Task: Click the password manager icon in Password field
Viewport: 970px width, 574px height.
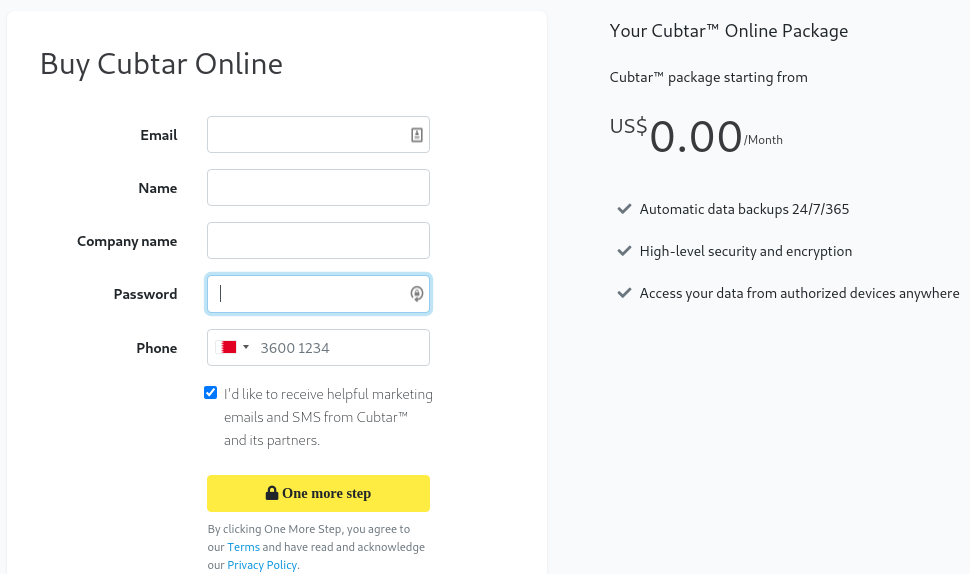Action: 417,294
